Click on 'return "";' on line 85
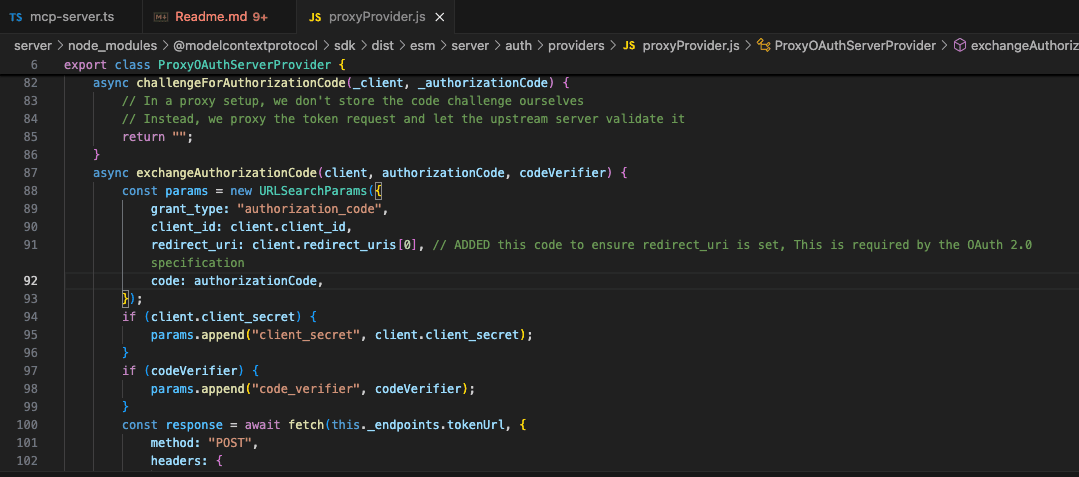Image resolution: width=1079 pixels, height=477 pixels. pyautogui.click(x=158, y=137)
